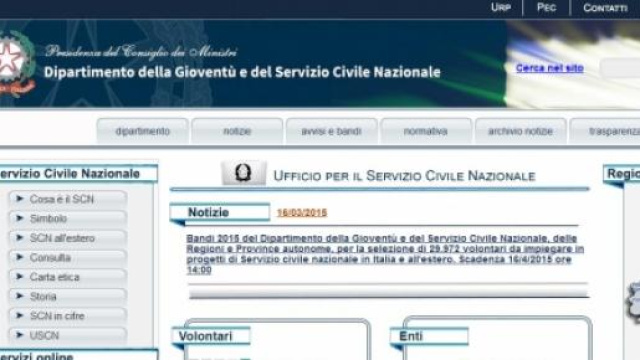Viewport: 640px width, 360px height.
Task: Click the Notizie section heading
Action: tap(220, 212)
